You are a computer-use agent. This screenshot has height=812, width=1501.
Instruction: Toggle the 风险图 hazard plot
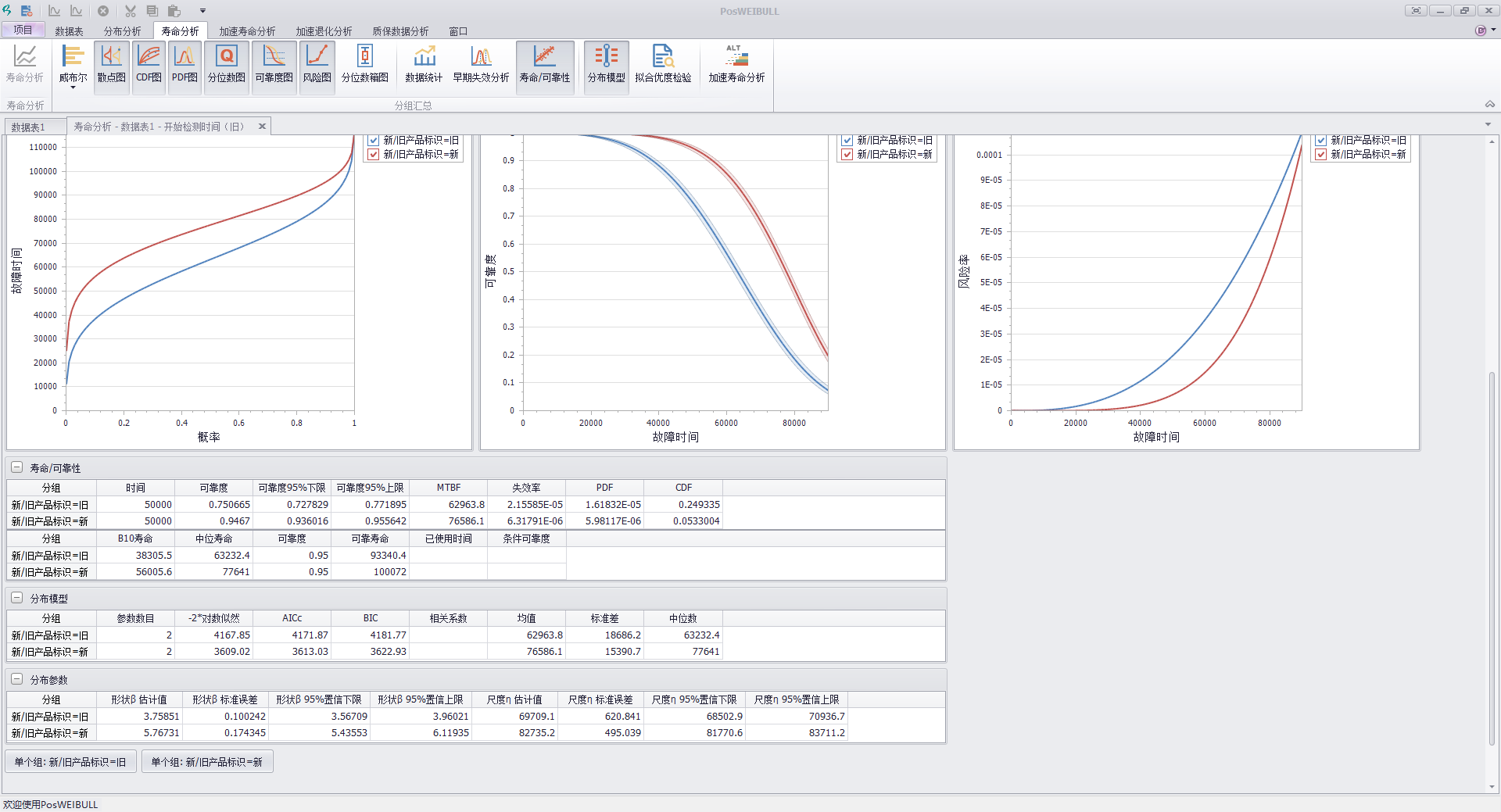point(317,67)
